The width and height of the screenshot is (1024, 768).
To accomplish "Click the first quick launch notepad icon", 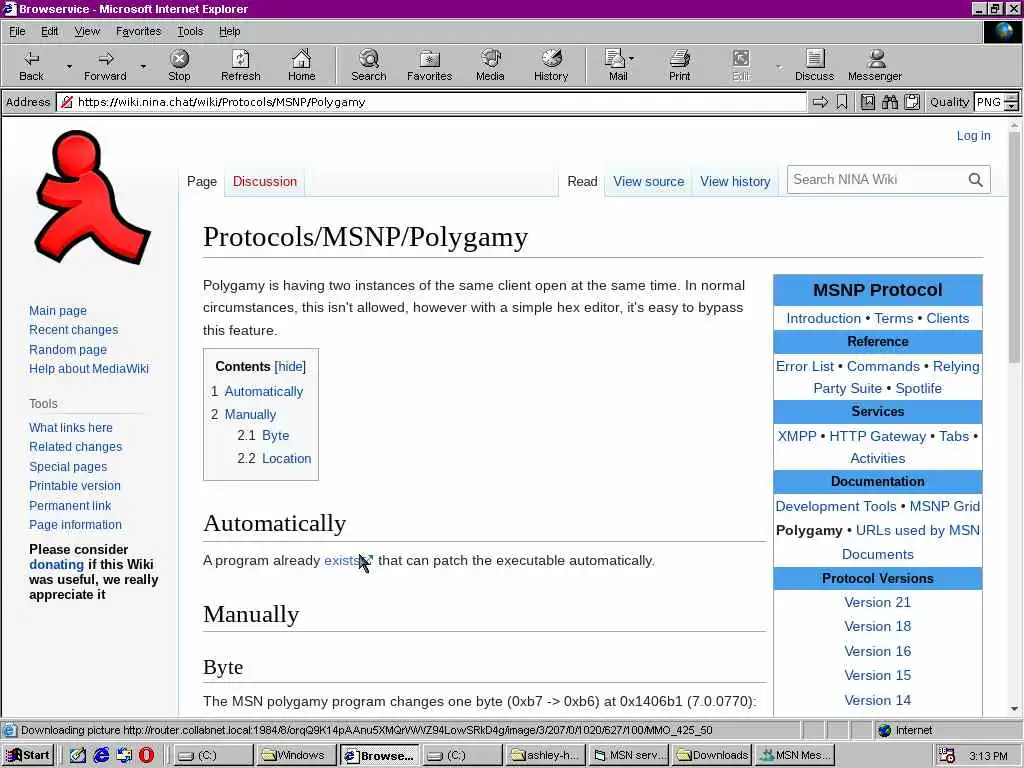I will [x=78, y=755].
